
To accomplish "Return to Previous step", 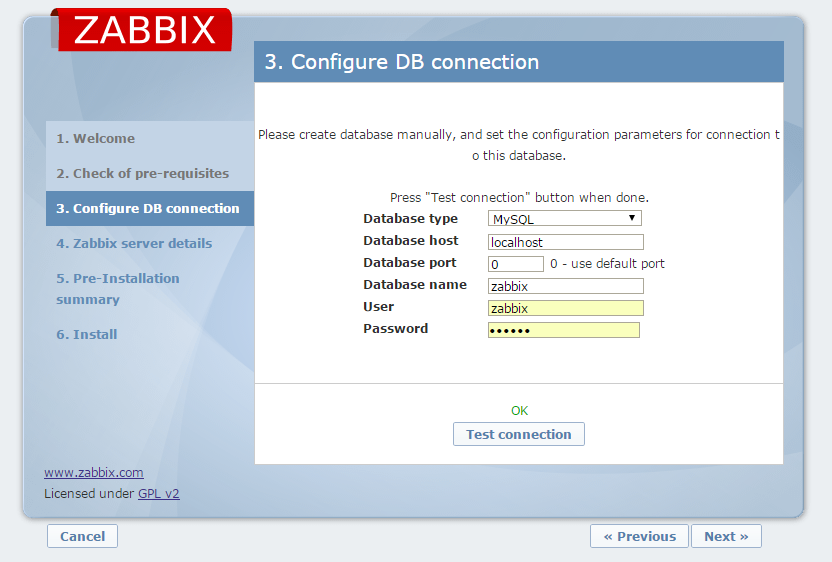I will point(639,536).
